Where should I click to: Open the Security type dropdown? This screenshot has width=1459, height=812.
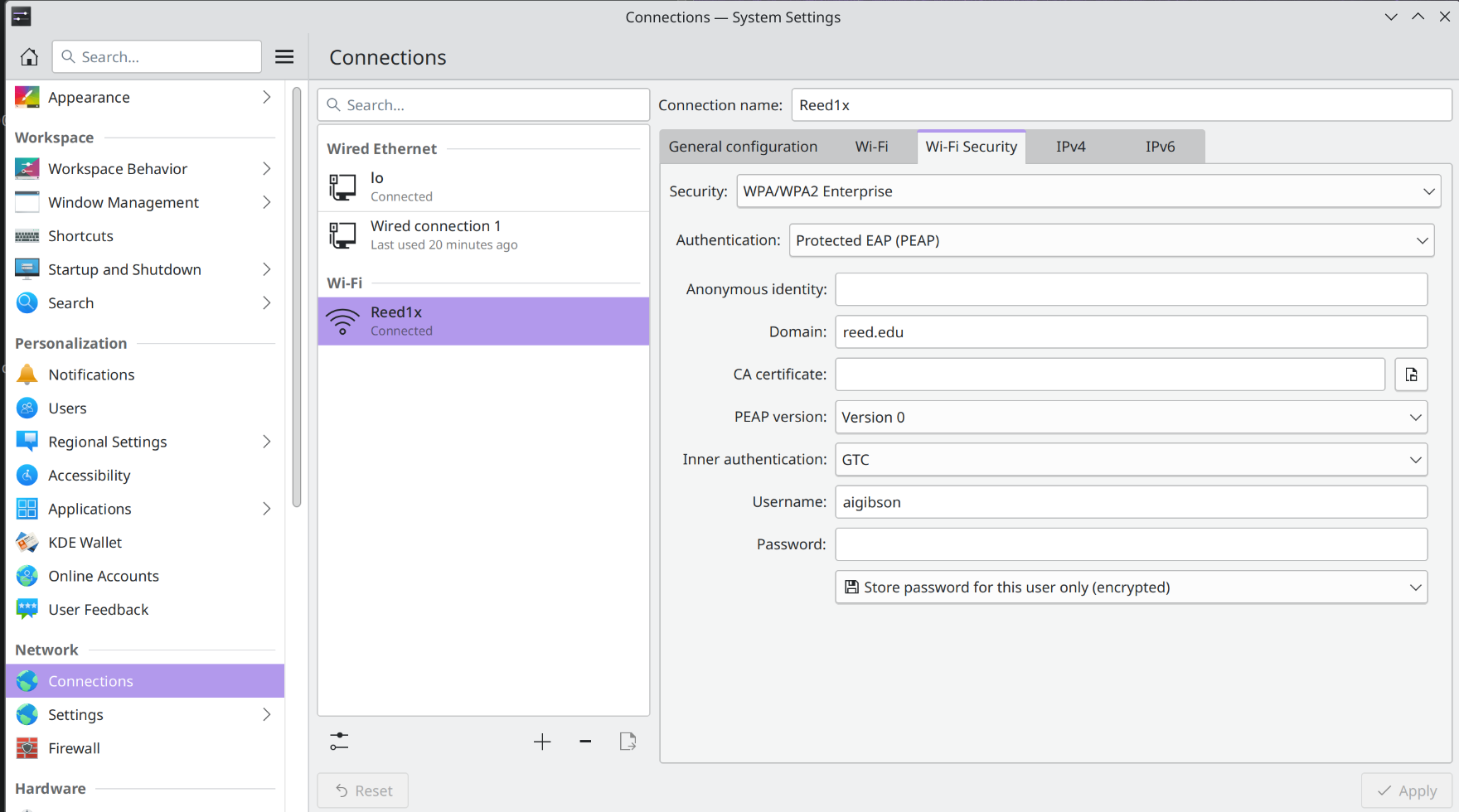coord(1088,191)
